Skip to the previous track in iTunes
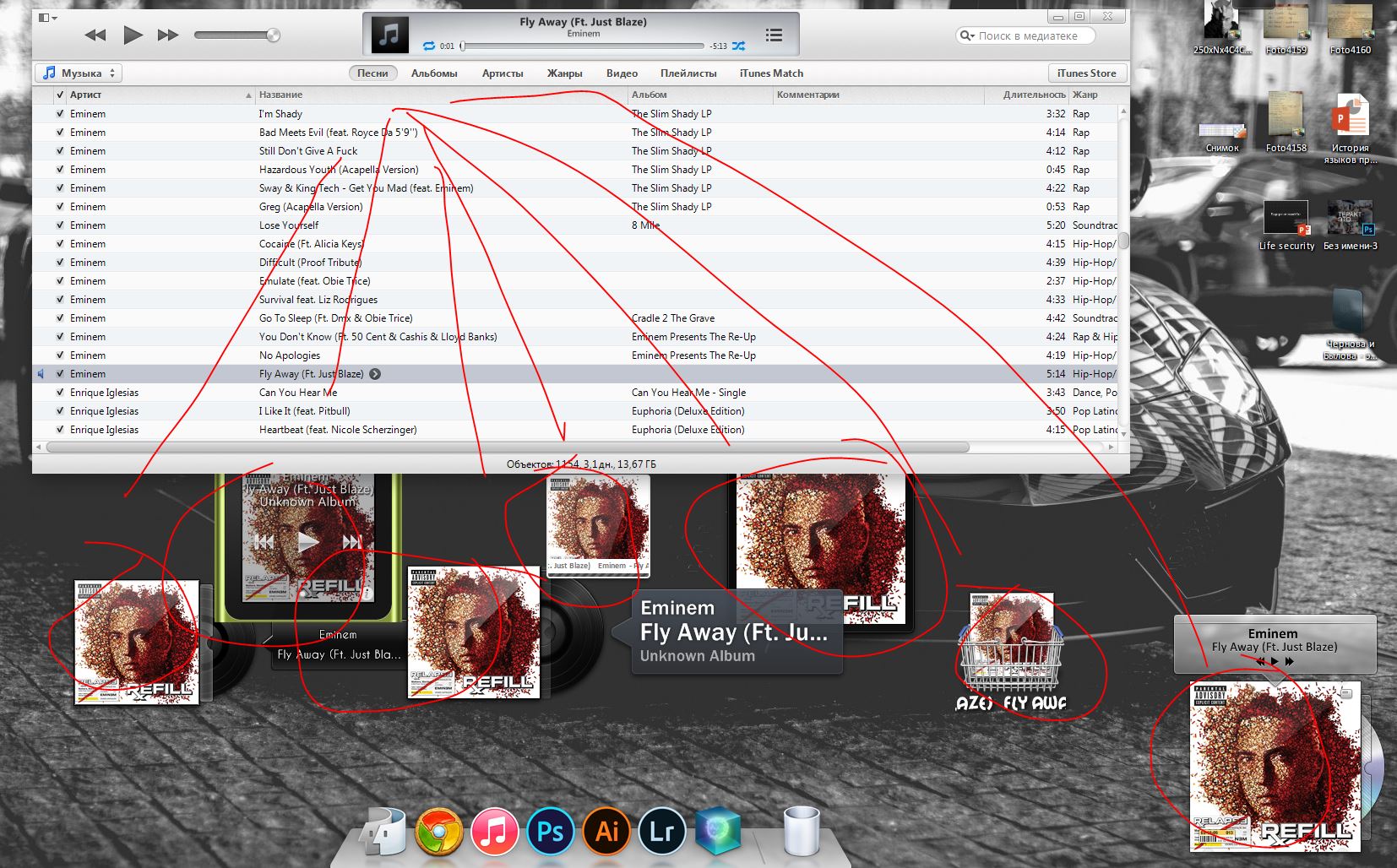Image resolution: width=1397 pixels, height=868 pixels. 95,35
